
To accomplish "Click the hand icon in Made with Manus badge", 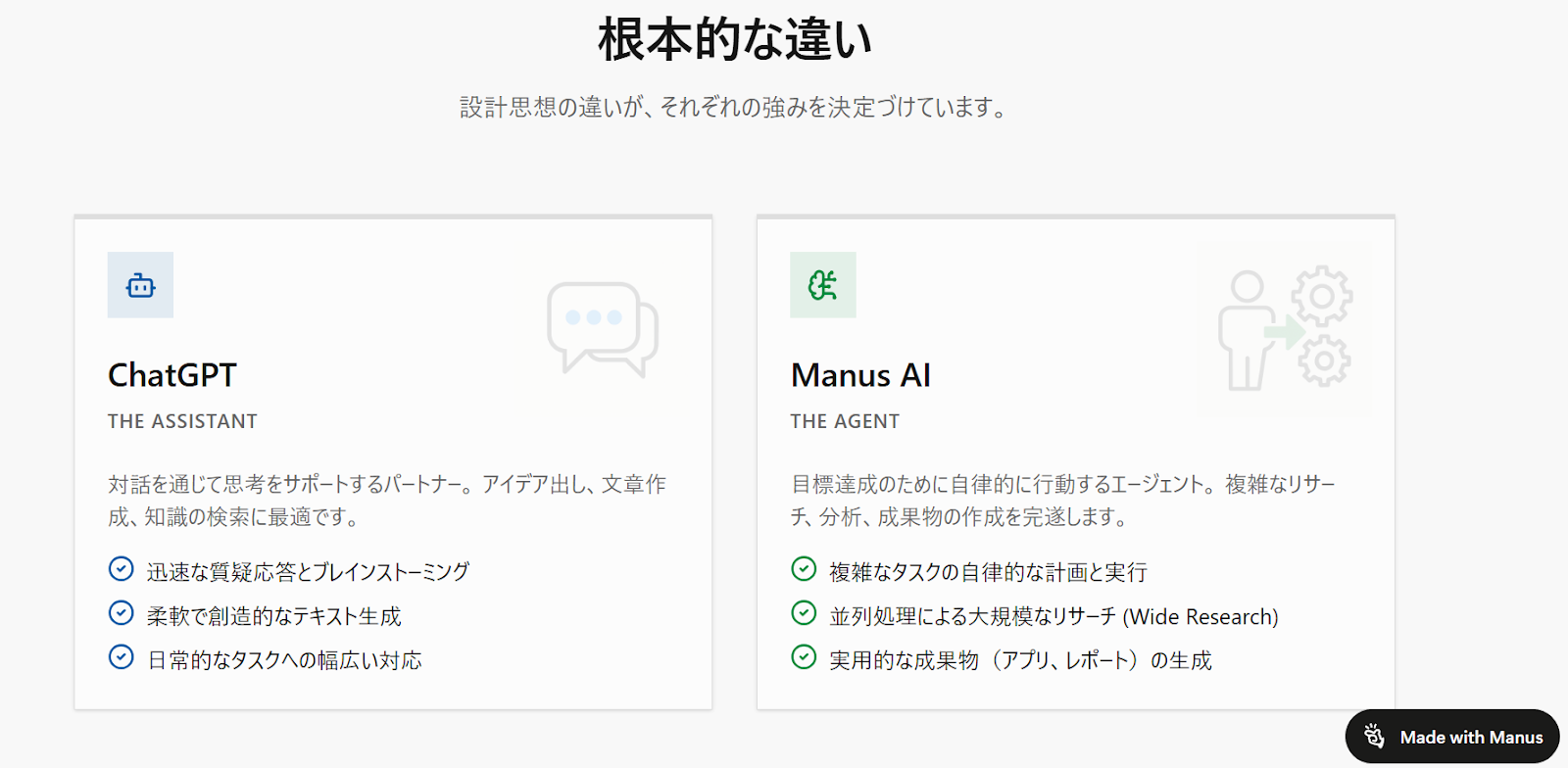I will tap(1374, 736).
